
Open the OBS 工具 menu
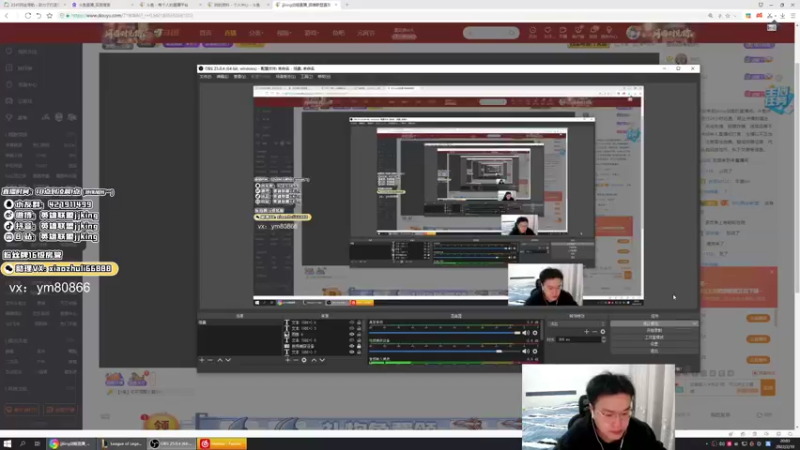(x=306, y=77)
